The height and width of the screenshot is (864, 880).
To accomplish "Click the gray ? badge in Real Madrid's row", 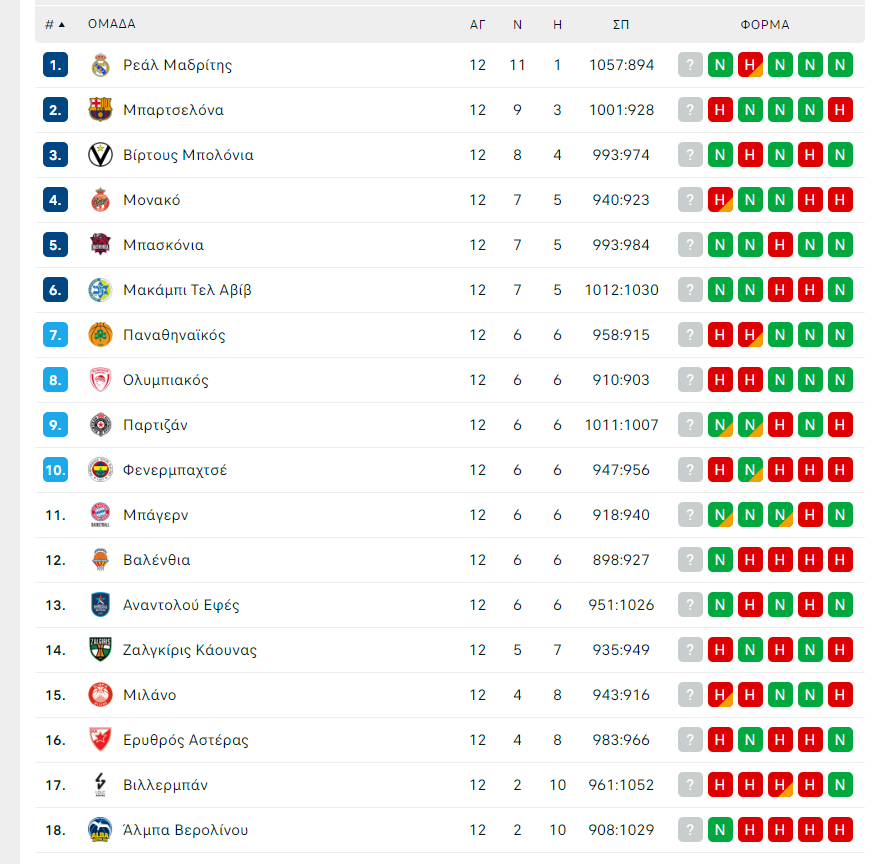I will click(690, 65).
